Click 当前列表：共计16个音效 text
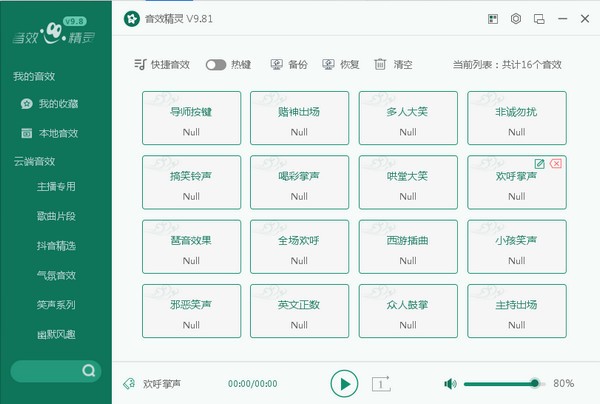Image resolution: width=600 pixels, height=404 pixels. [x=507, y=65]
